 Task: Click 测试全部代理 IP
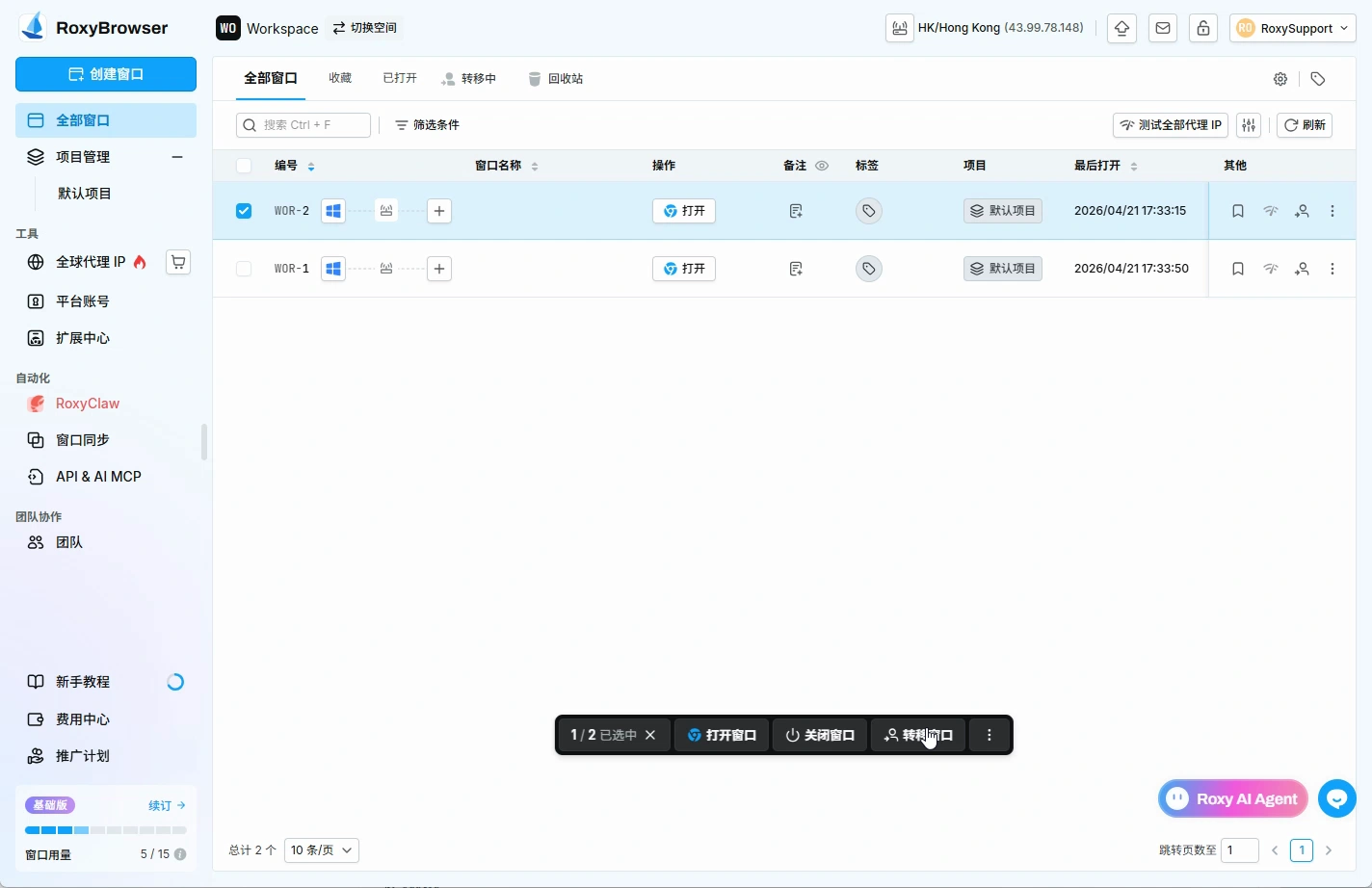point(1171,125)
